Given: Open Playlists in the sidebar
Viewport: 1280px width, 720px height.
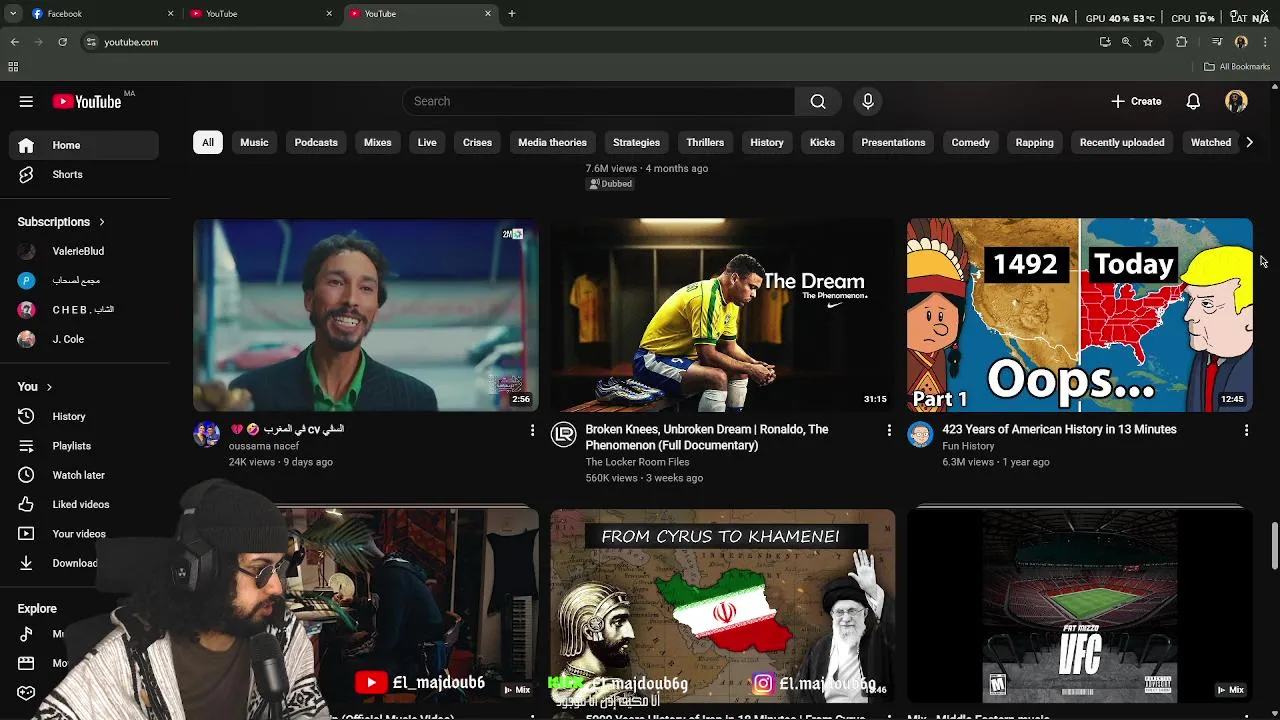Looking at the screenshot, I should [84, 446].
